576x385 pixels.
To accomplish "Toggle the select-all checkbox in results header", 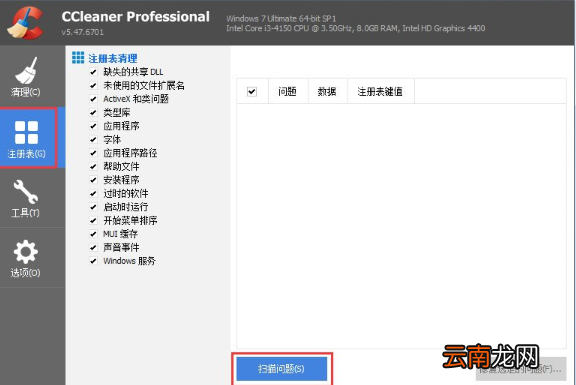I will coord(252,91).
